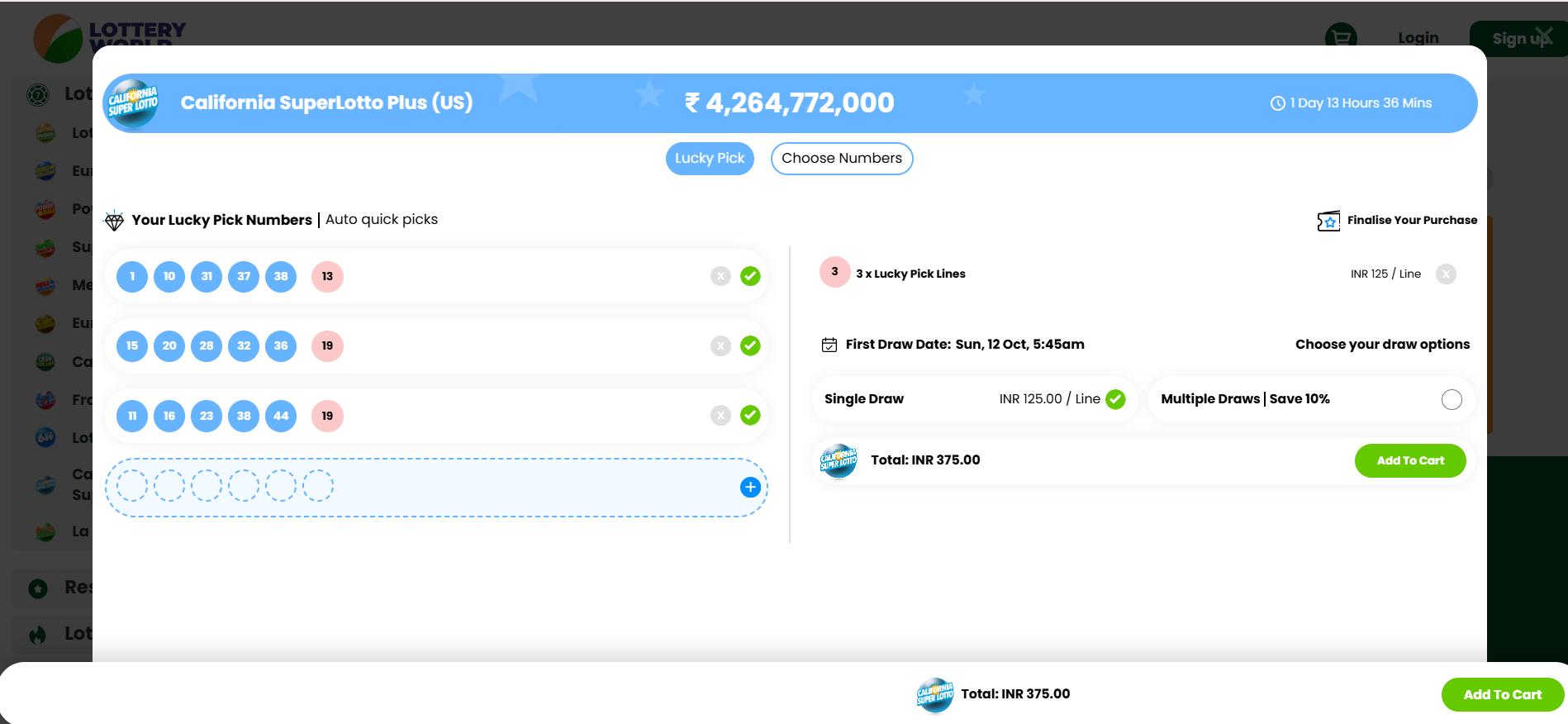Image resolution: width=1568 pixels, height=724 pixels.
Task: Select the Multiple Draws radio button
Action: click(x=1452, y=400)
